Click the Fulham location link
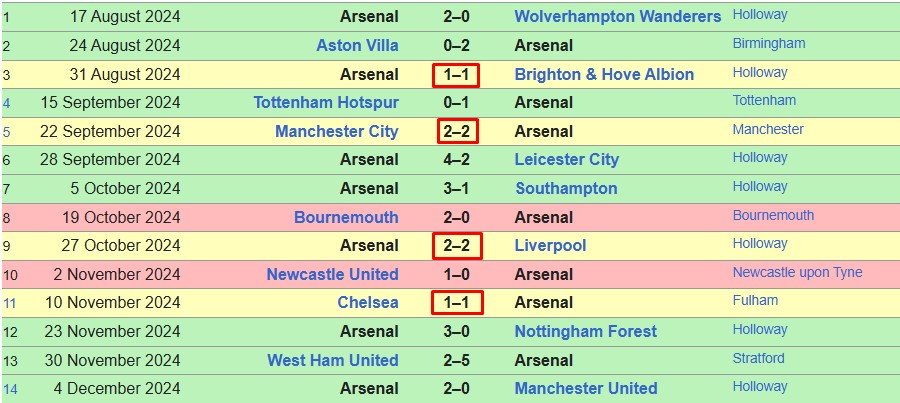Image resolution: width=900 pixels, height=403 pixels. 755,301
